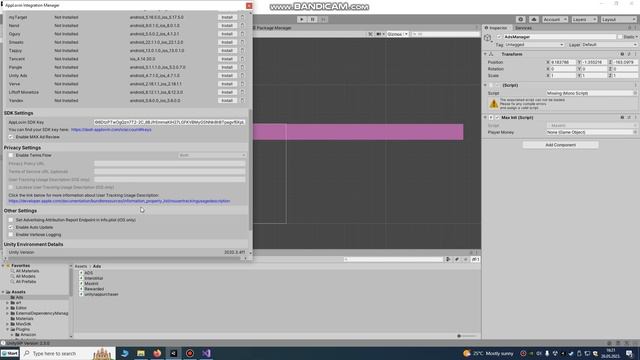640x360 pixels.
Task: Click the AdsManager game object cube icon
Action: click(488, 38)
